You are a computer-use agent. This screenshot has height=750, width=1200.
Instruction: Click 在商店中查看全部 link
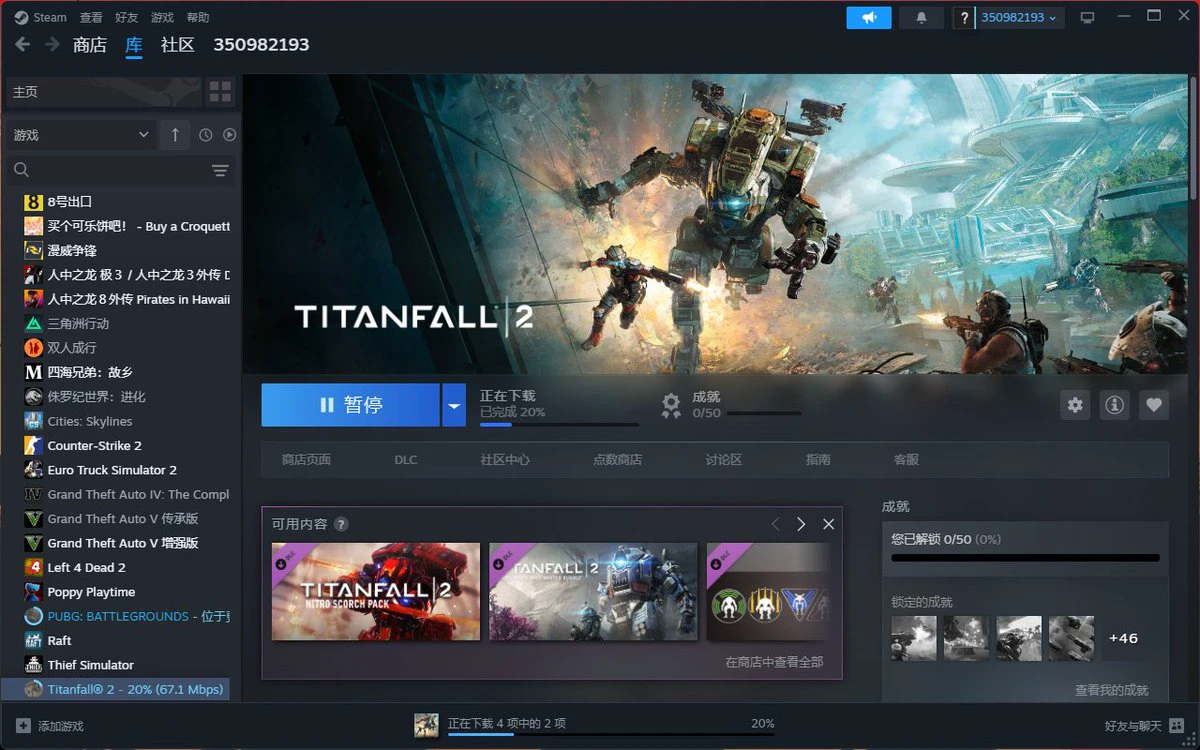pos(774,662)
